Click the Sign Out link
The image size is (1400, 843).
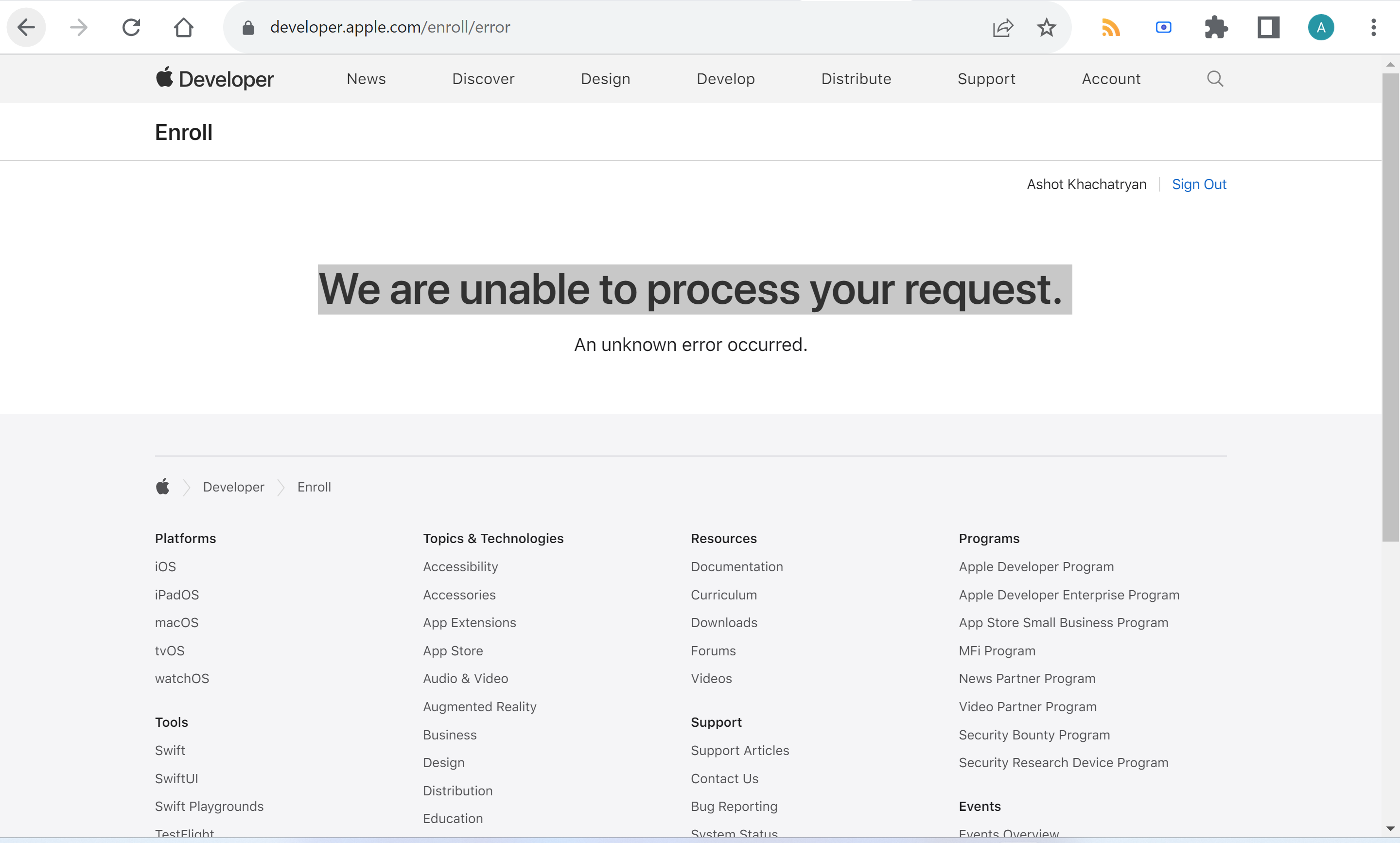pos(1199,184)
